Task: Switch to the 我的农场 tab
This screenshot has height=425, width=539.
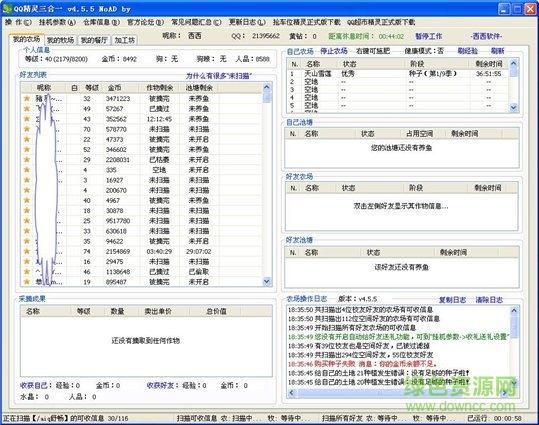Action: pyautogui.click(x=26, y=39)
